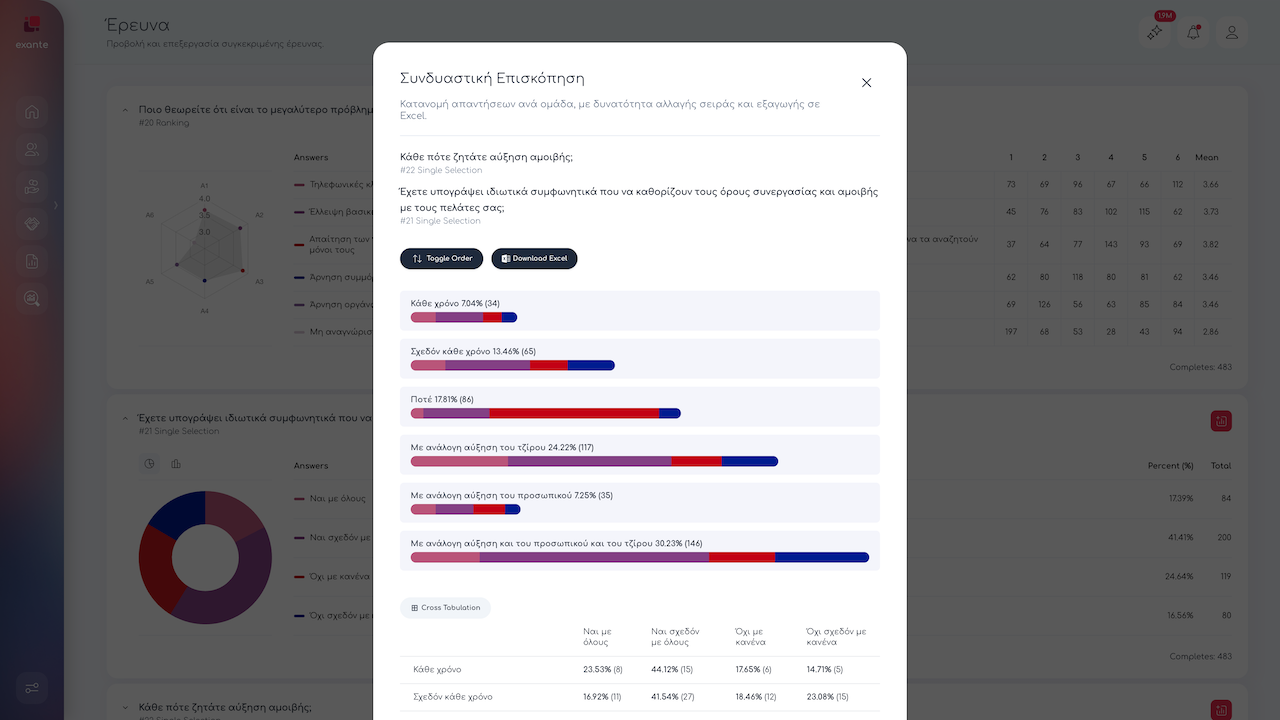The image size is (1280, 720).
Task: Select the search-analysis icon in the sidebar
Action: pyautogui.click(x=31, y=297)
